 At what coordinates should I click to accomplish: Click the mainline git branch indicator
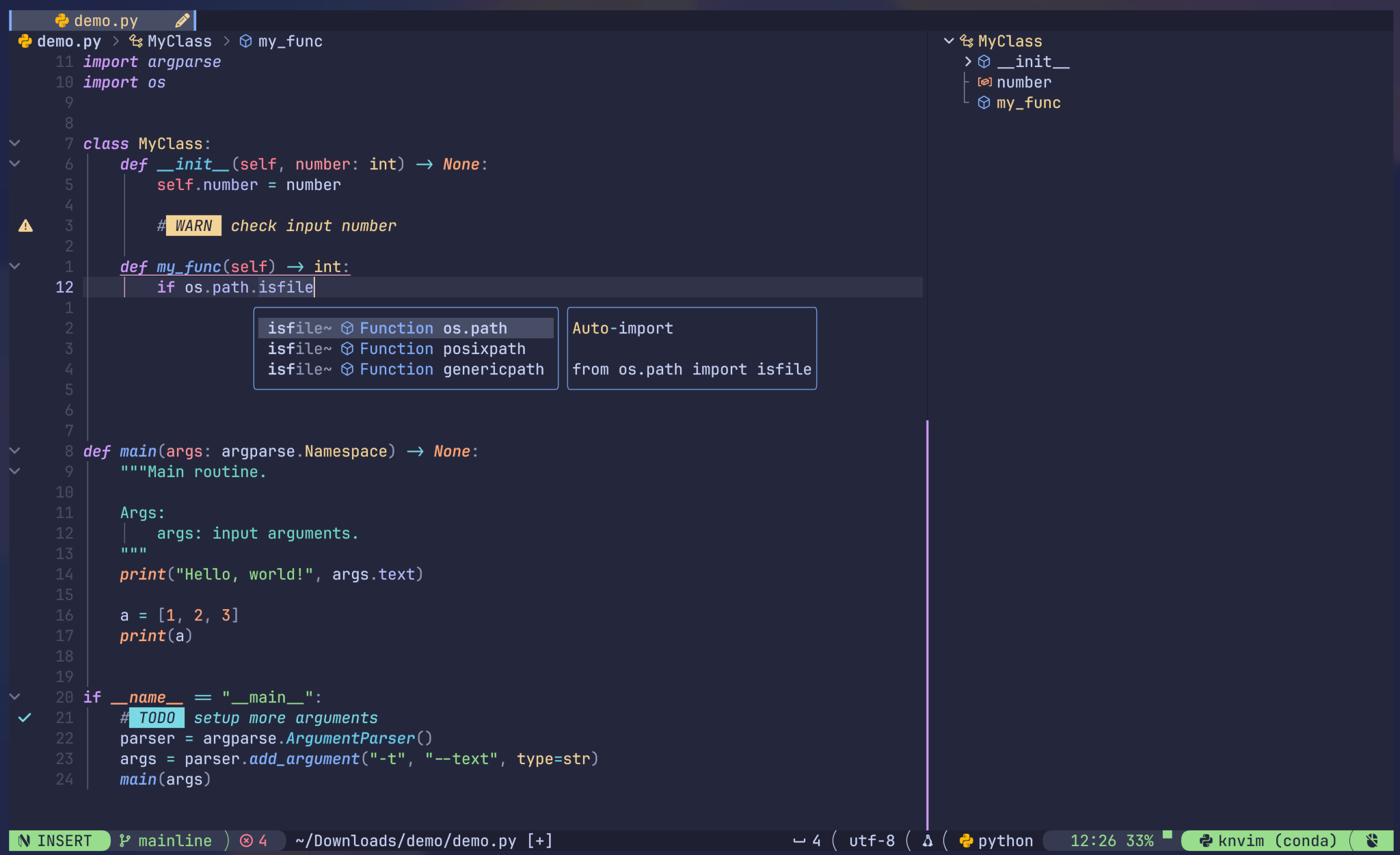click(x=175, y=841)
